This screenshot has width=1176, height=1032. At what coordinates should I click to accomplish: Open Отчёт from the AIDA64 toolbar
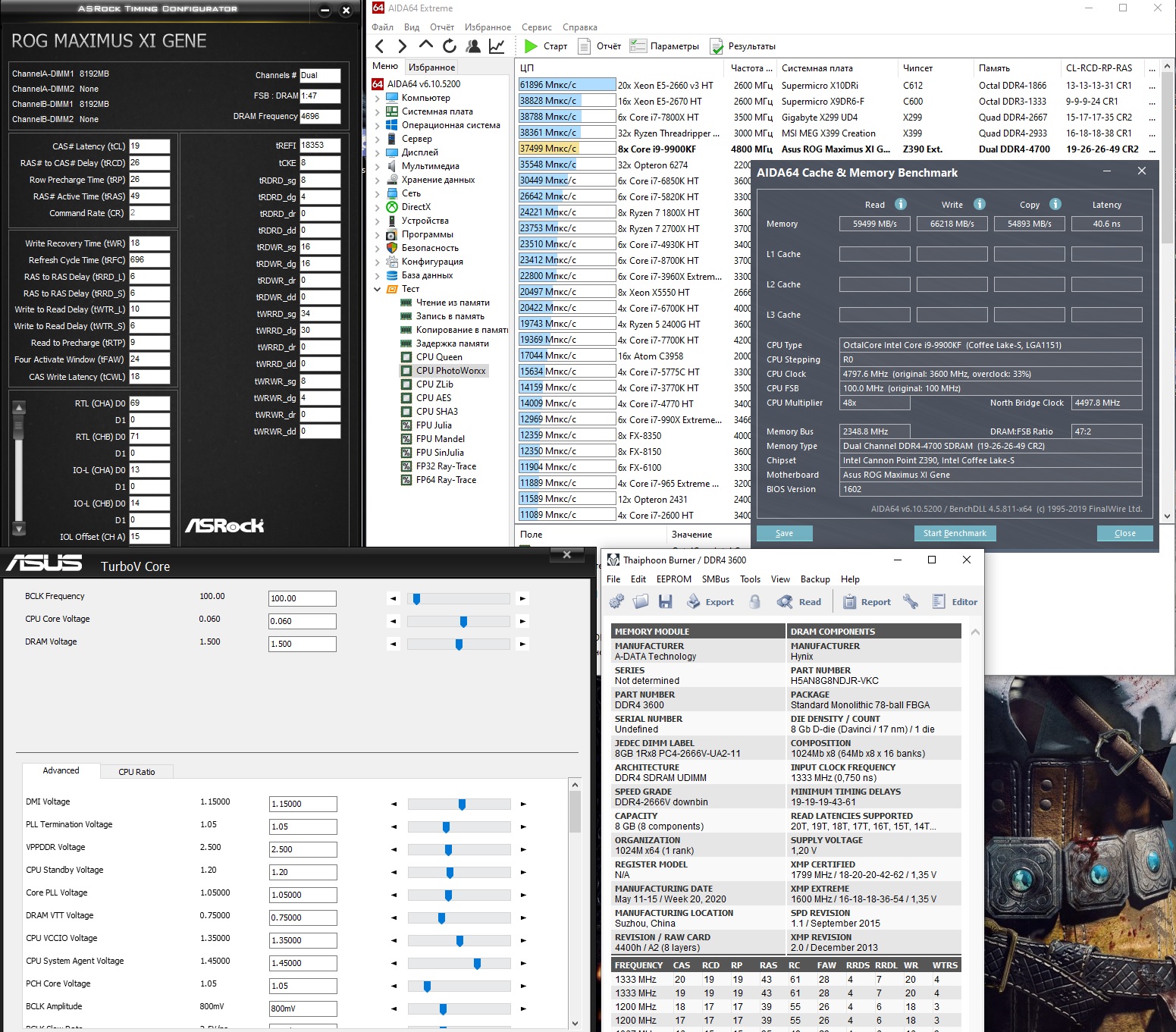pyautogui.click(x=600, y=46)
